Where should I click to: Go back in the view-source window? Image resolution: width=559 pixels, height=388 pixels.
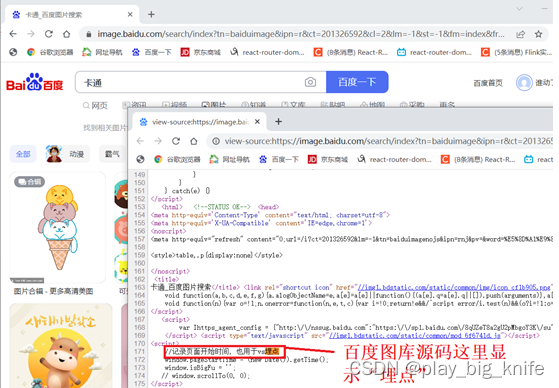(140, 141)
